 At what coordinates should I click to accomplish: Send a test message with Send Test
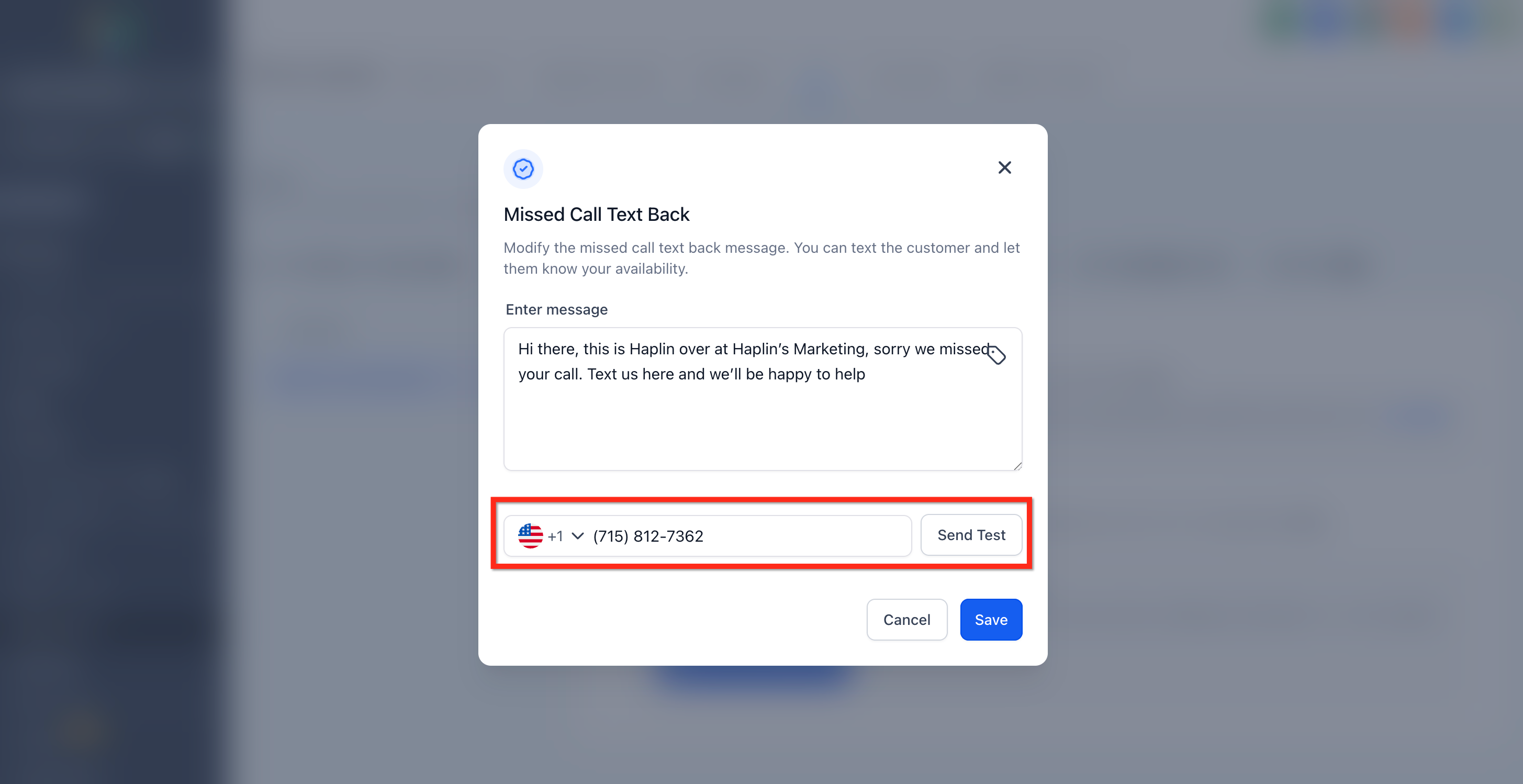971,535
